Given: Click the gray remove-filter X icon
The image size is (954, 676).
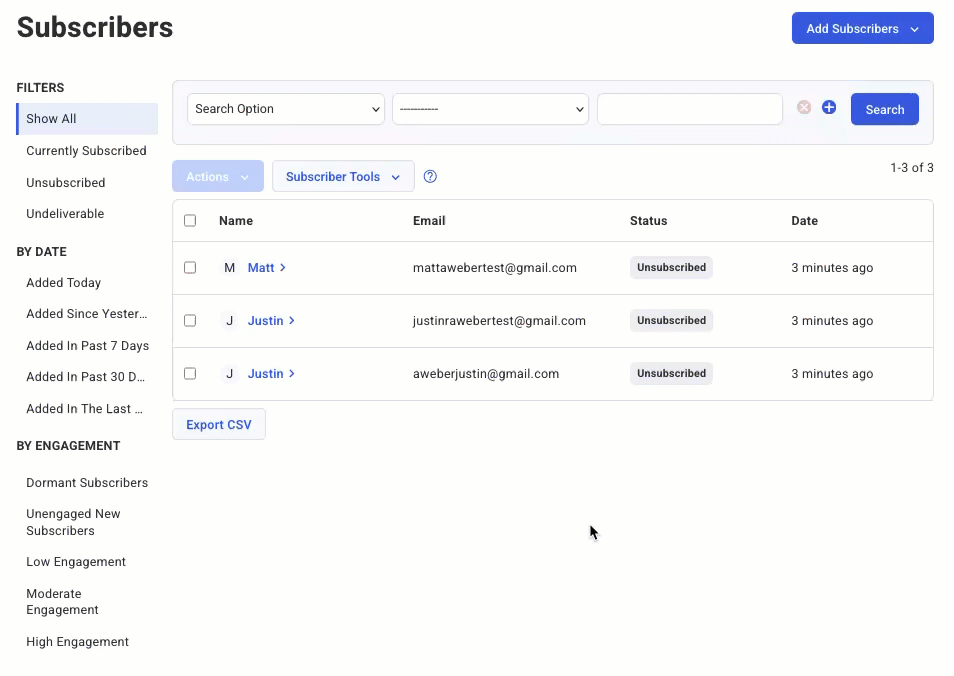Looking at the screenshot, I should (804, 108).
